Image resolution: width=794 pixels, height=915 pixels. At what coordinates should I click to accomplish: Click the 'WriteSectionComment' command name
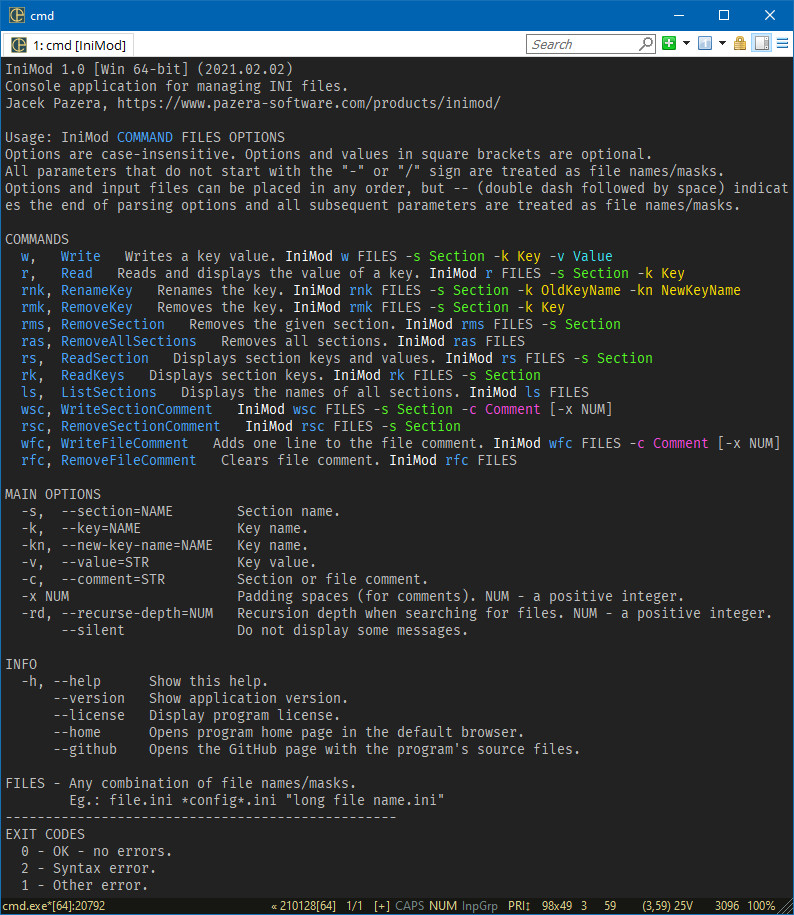click(x=137, y=409)
